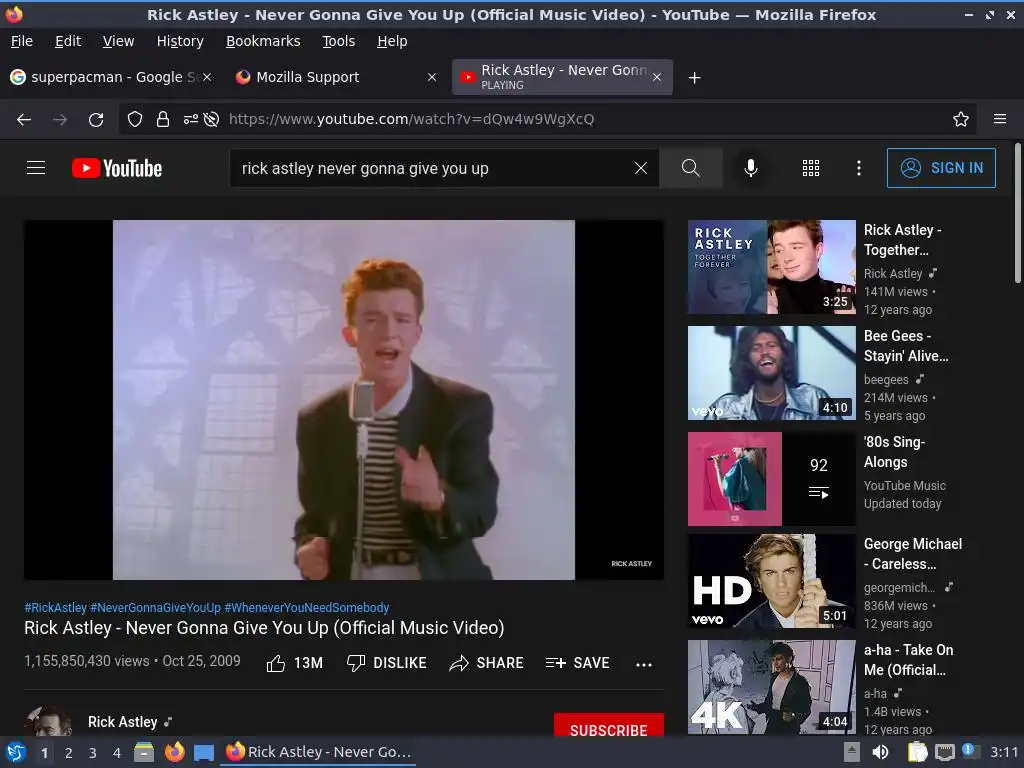Click the SIGN IN button
Screen dimensions: 1024x768
point(941,168)
